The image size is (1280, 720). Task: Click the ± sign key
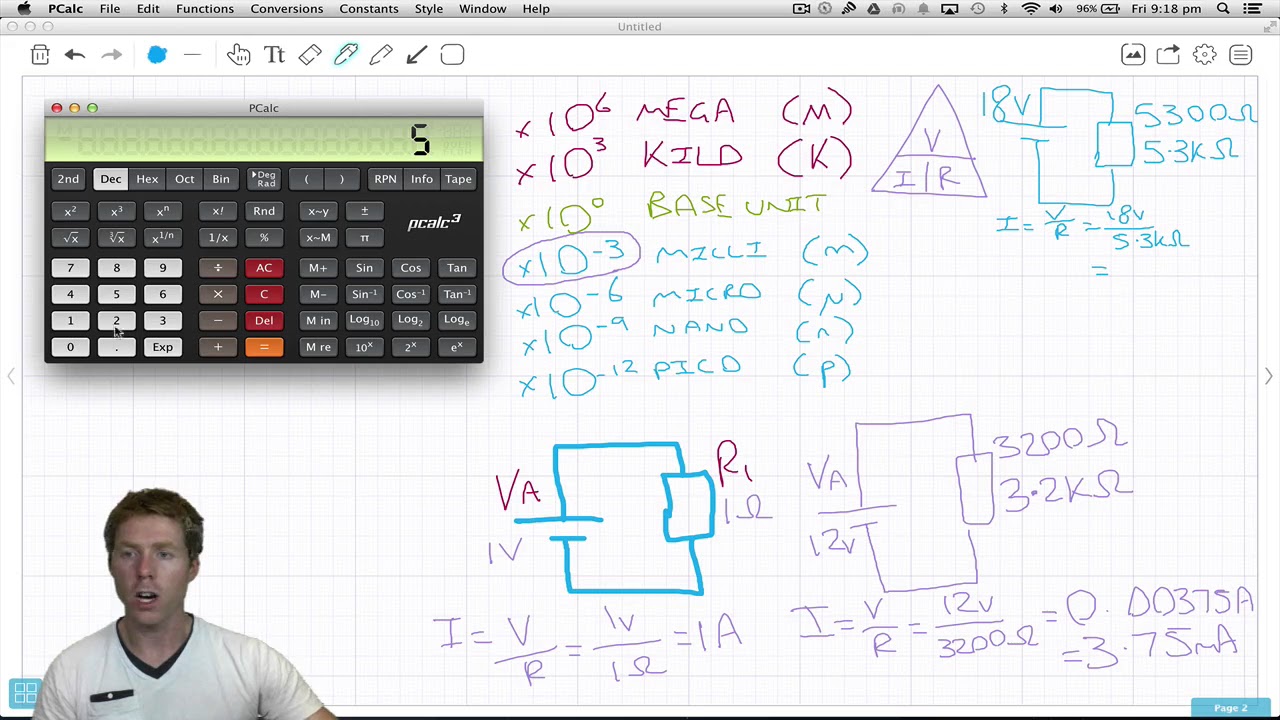click(364, 211)
